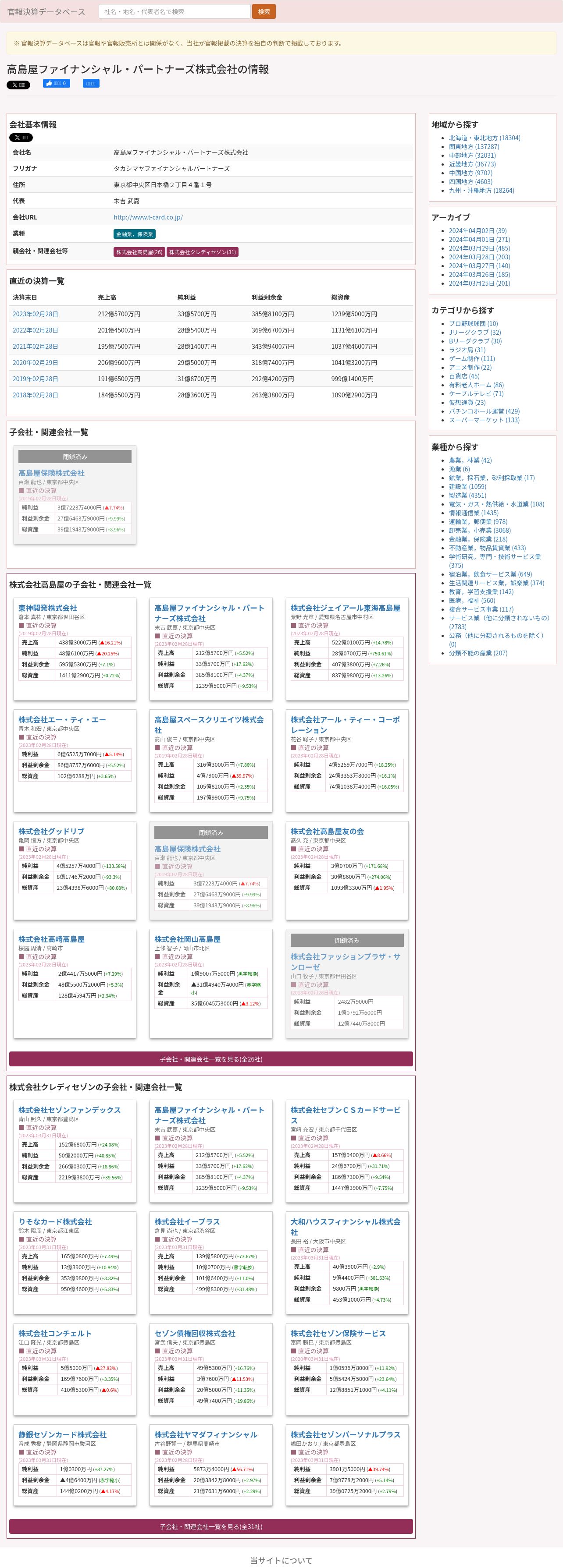Open 株式会社ファッションプラザ・サンローゼ link
This screenshot has height=1568, width=563.
pos(346,962)
